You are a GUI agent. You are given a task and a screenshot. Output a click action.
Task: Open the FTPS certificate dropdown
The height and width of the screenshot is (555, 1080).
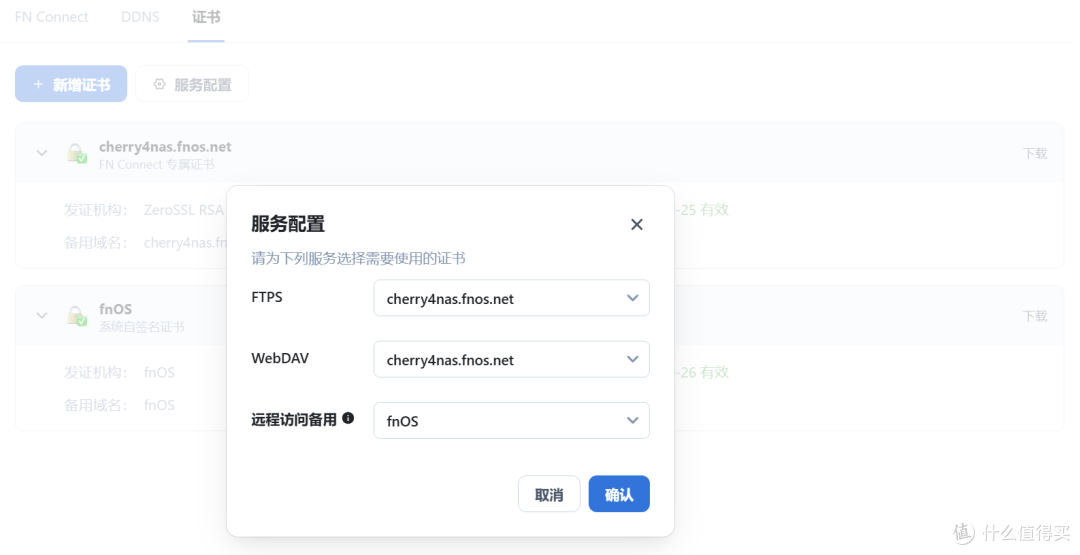tap(511, 298)
